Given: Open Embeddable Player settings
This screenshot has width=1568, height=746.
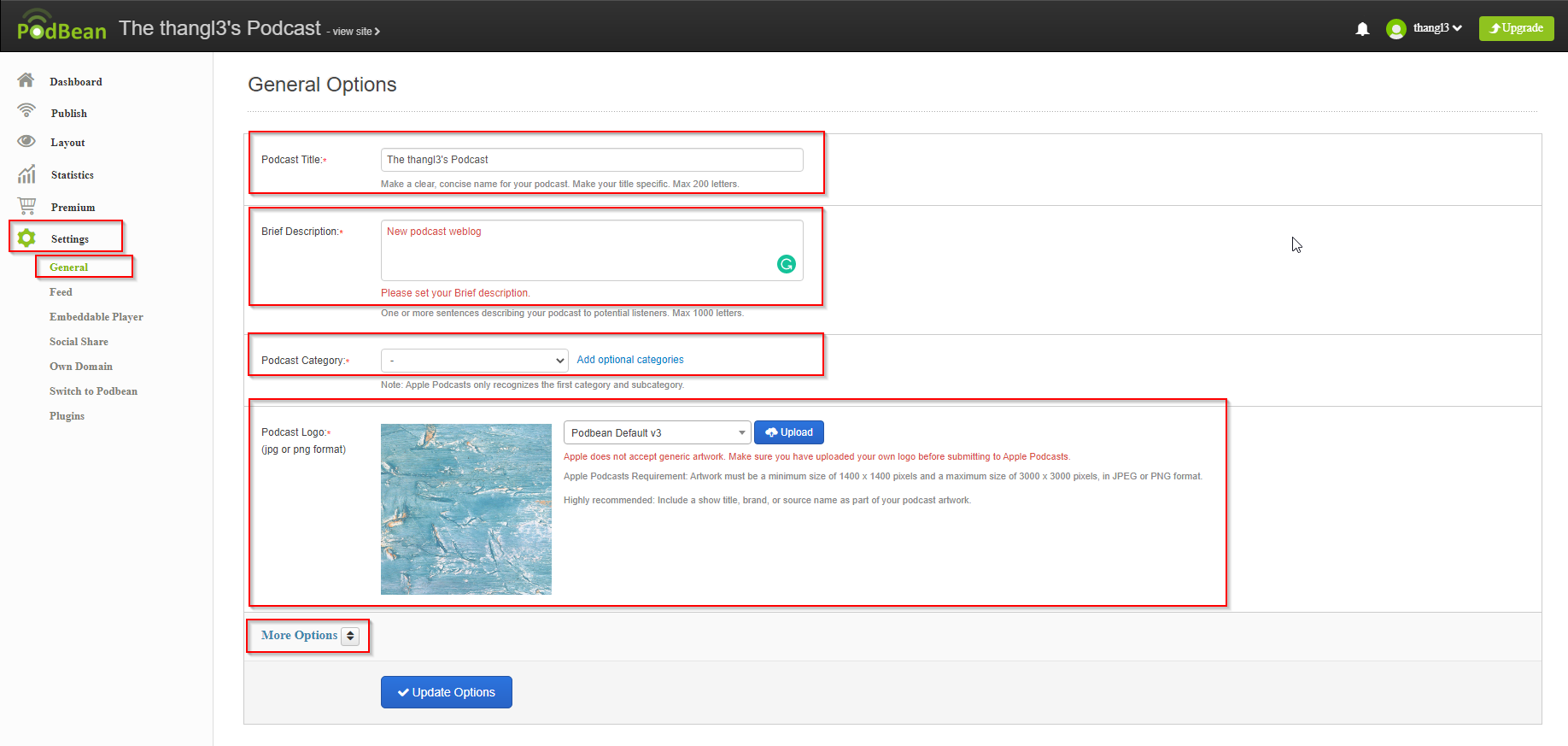Looking at the screenshot, I should (x=97, y=317).
